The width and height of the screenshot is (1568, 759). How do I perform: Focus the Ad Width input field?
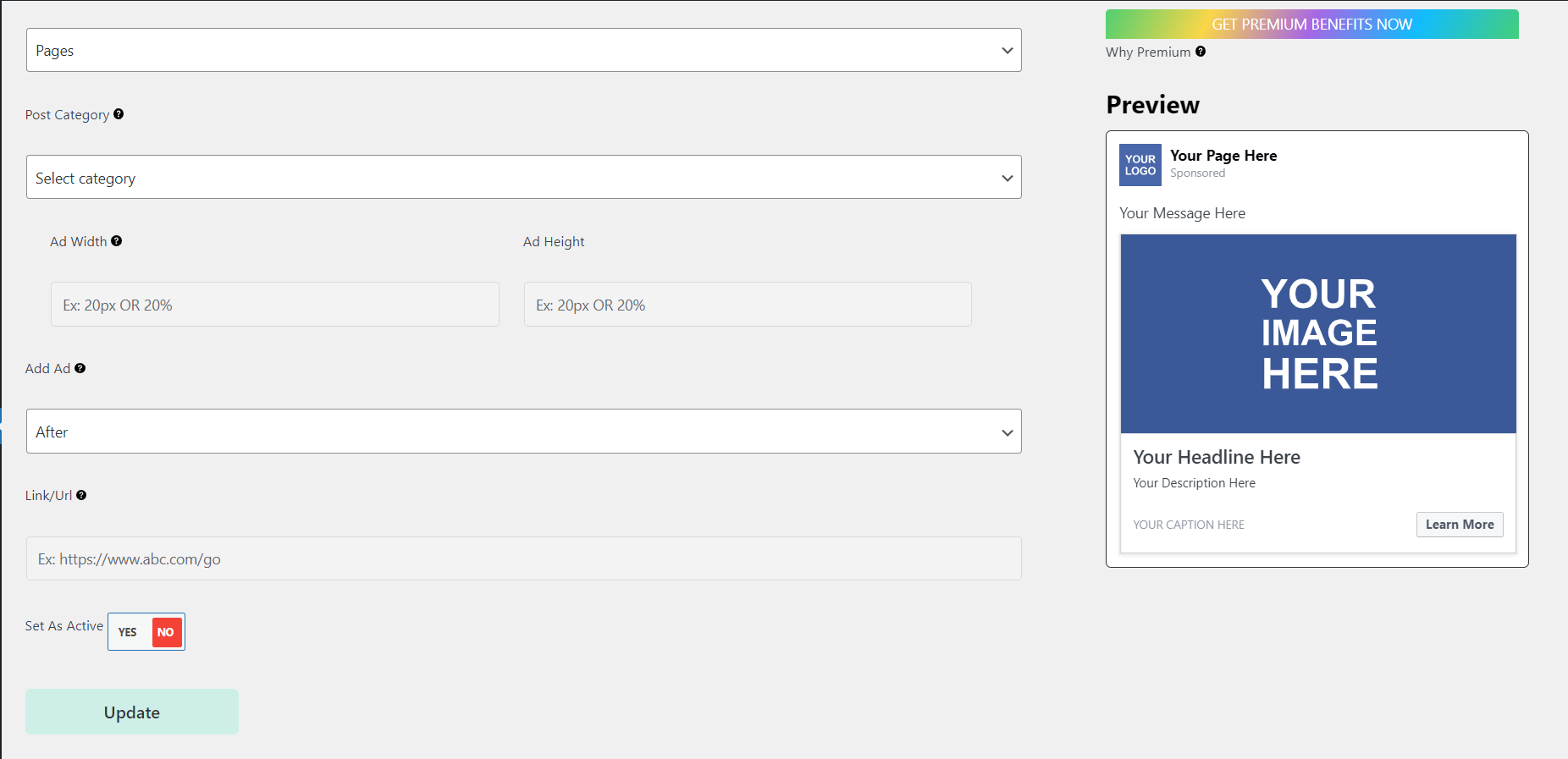tap(275, 305)
